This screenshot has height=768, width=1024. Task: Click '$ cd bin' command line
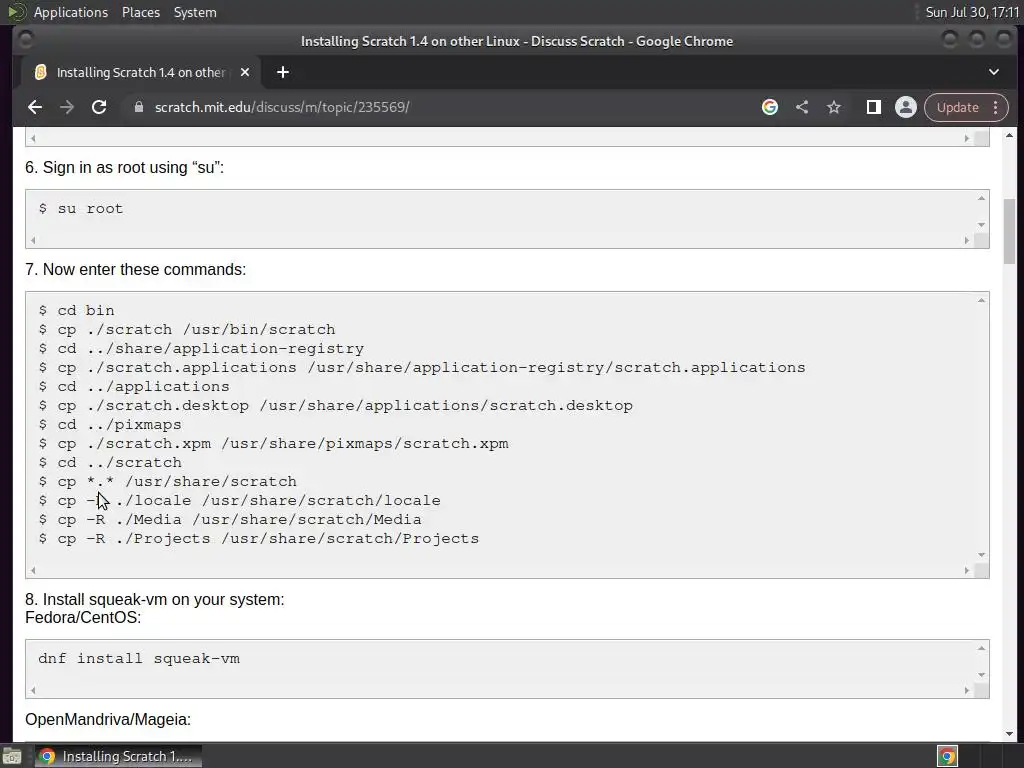[x=76, y=310]
